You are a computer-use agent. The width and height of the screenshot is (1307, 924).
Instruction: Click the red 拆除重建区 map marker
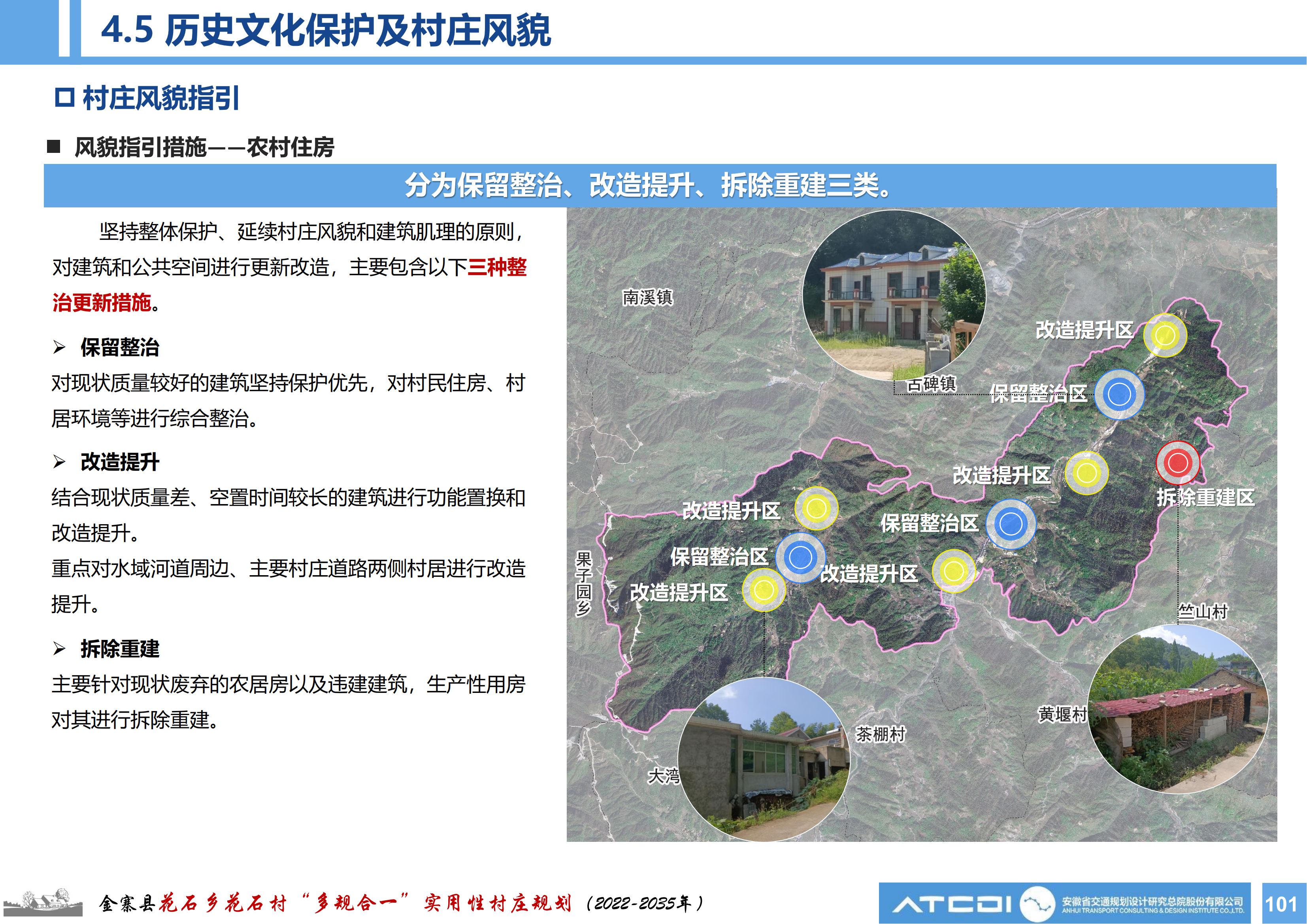[1178, 463]
